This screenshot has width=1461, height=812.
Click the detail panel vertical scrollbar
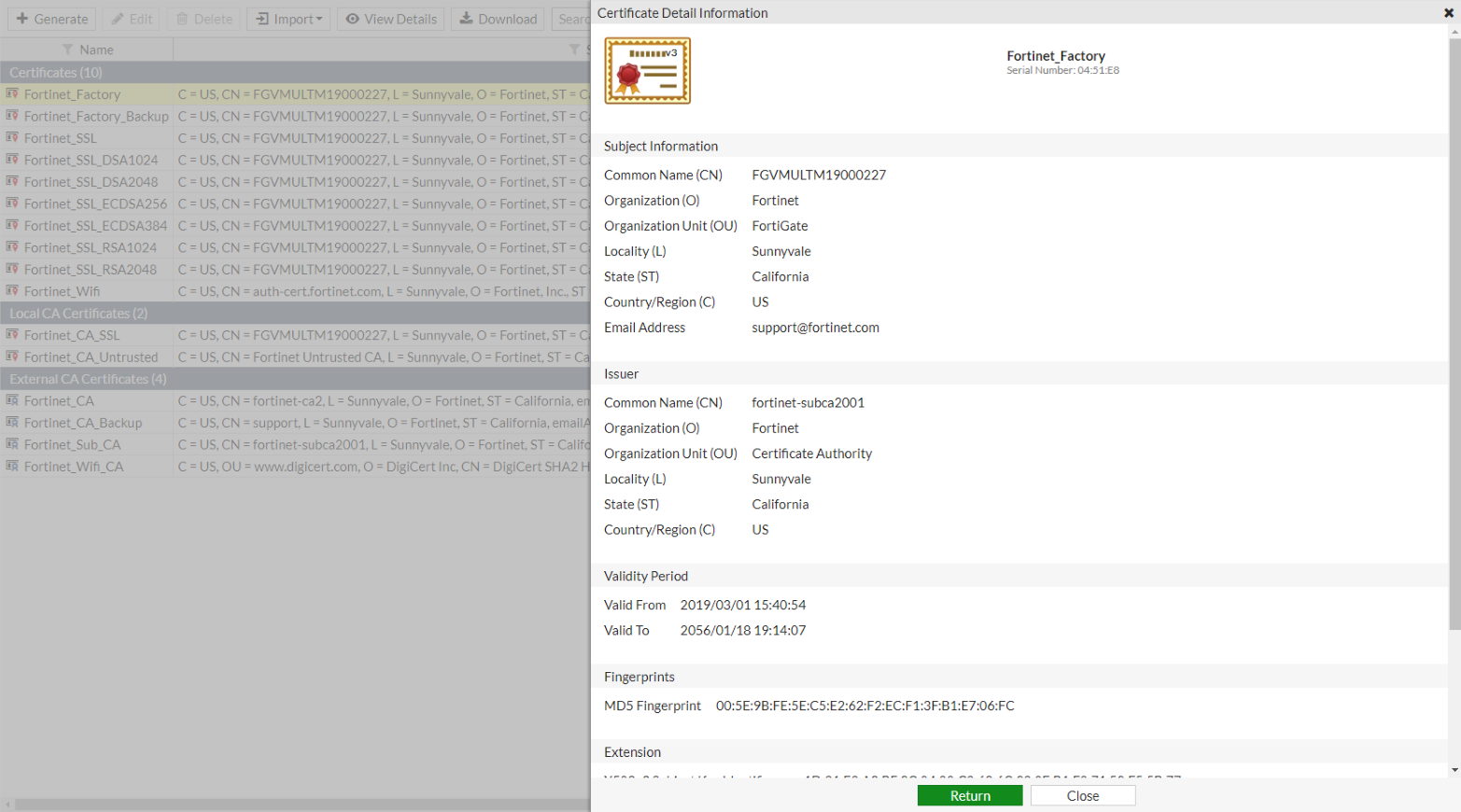1454,334
